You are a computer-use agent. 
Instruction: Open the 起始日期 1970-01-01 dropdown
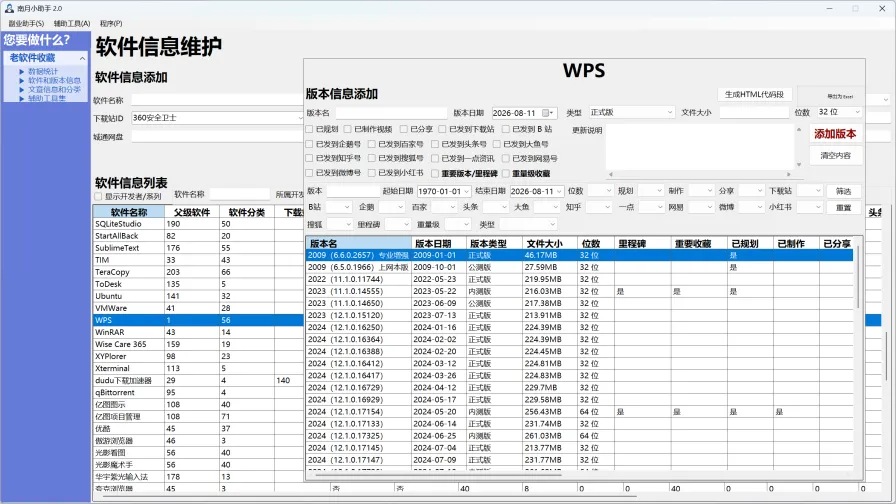pyautogui.click(x=444, y=191)
